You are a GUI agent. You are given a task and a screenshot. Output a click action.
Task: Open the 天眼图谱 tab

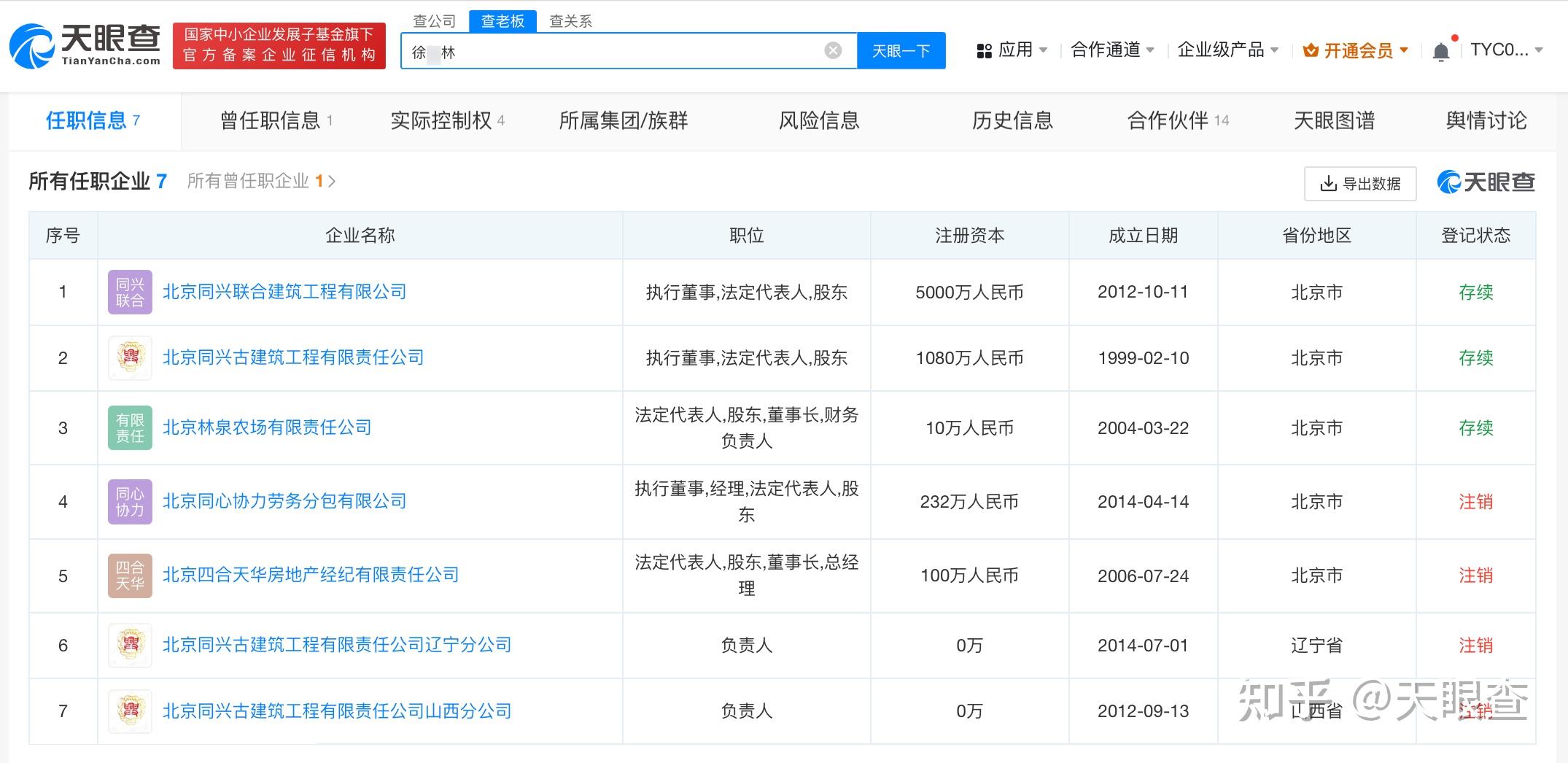click(x=1334, y=120)
